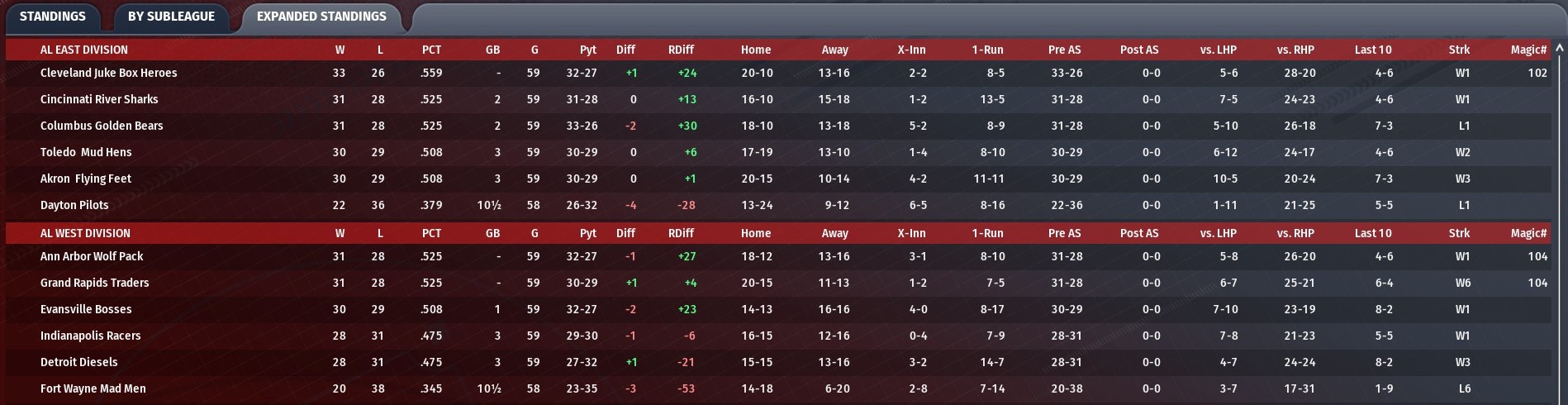View the Evansville Bosses team
The image size is (1568, 405).
(86, 309)
